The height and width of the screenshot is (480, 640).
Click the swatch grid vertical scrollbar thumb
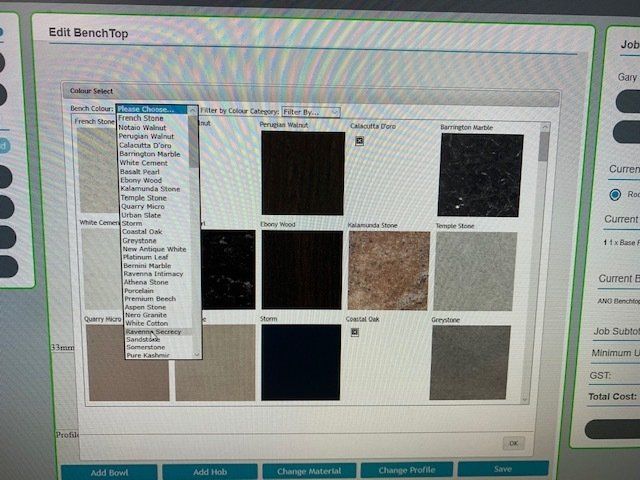coord(543,146)
